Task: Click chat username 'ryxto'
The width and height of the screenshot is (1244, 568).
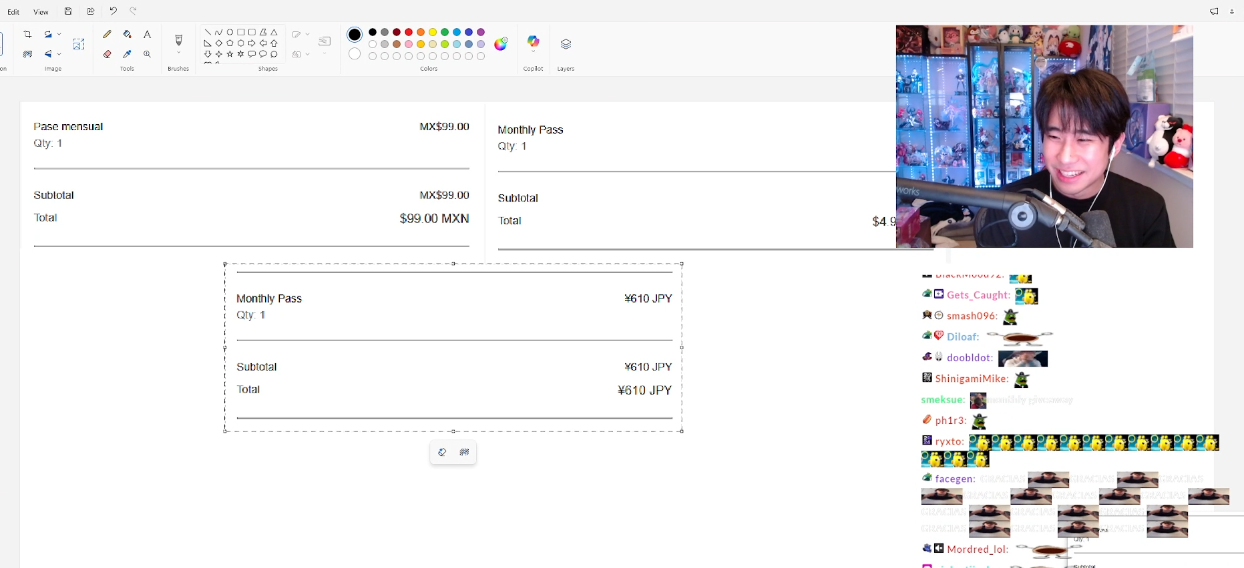Action: (950, 441)
